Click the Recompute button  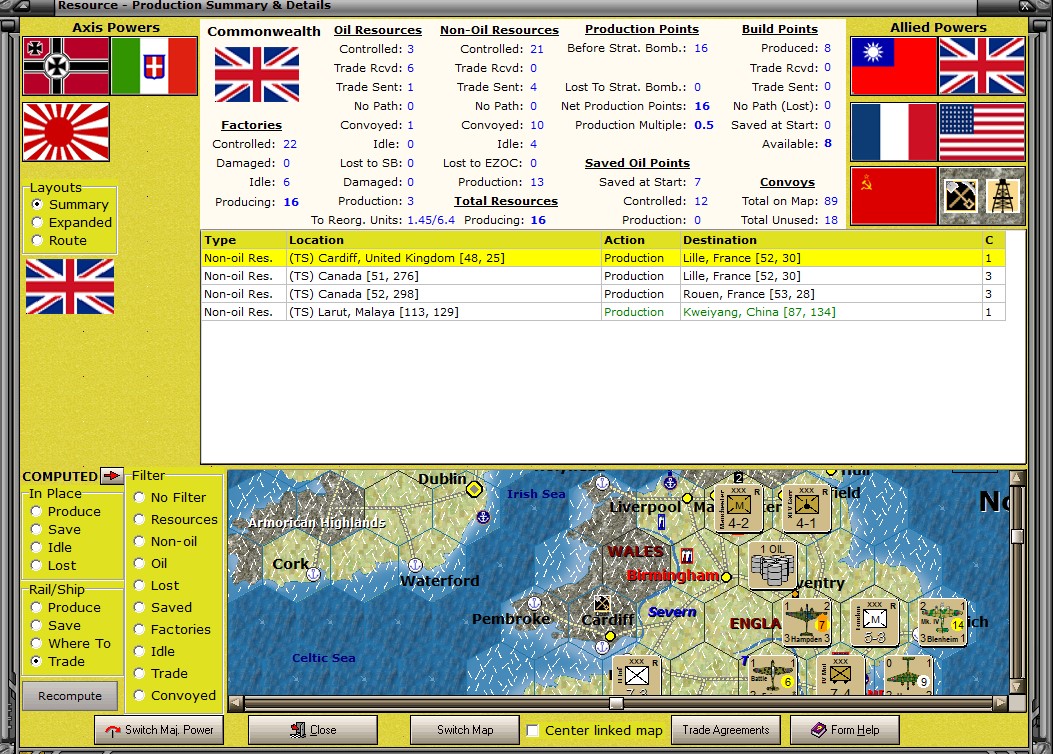(70, 696)
